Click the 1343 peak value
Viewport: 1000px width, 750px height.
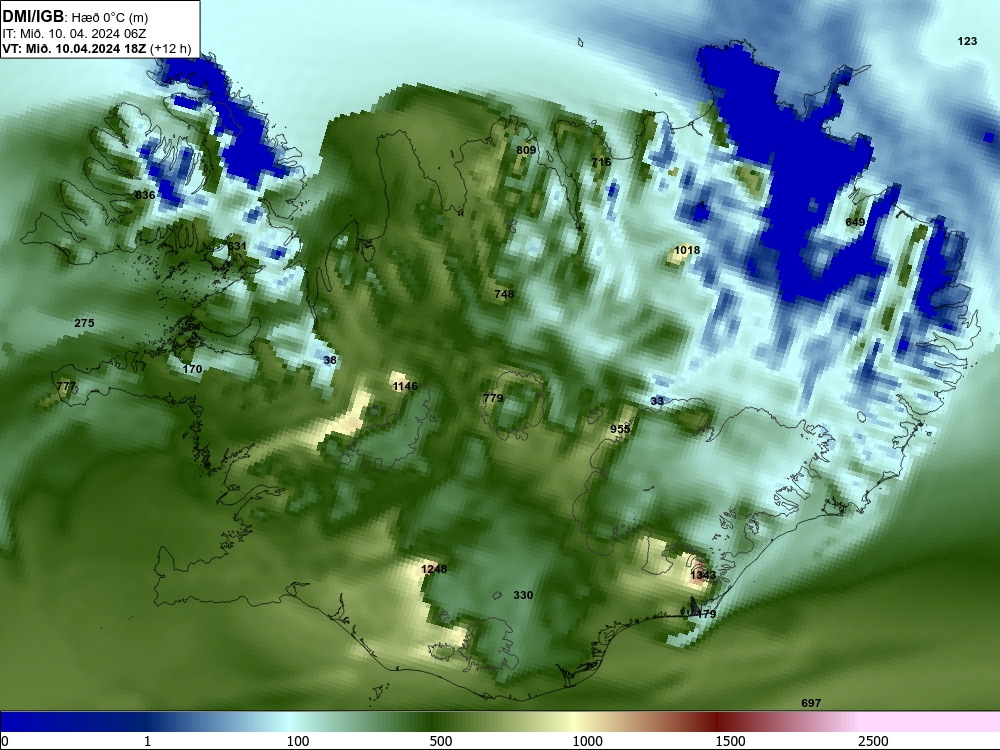(703, 575)
